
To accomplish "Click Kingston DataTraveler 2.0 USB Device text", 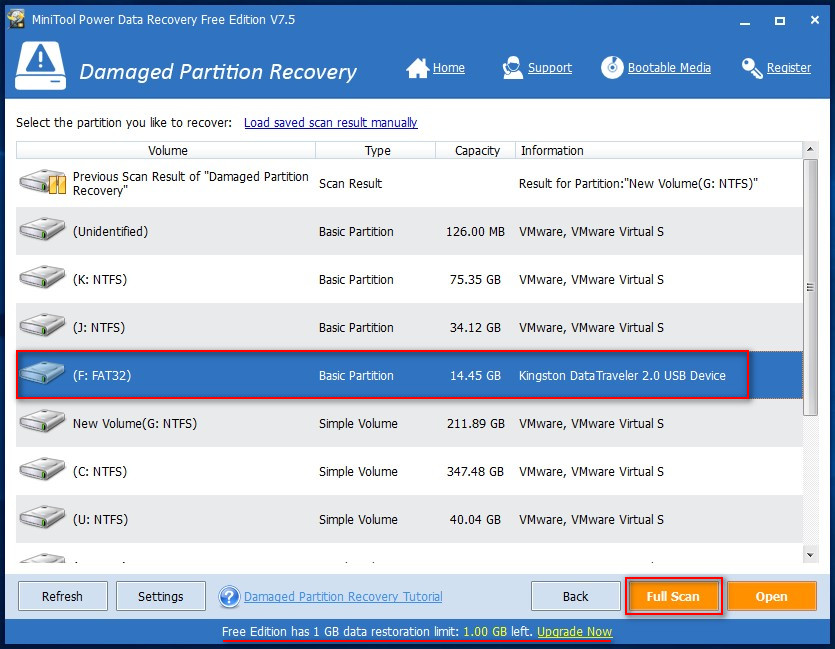I will tap(622, 375).
